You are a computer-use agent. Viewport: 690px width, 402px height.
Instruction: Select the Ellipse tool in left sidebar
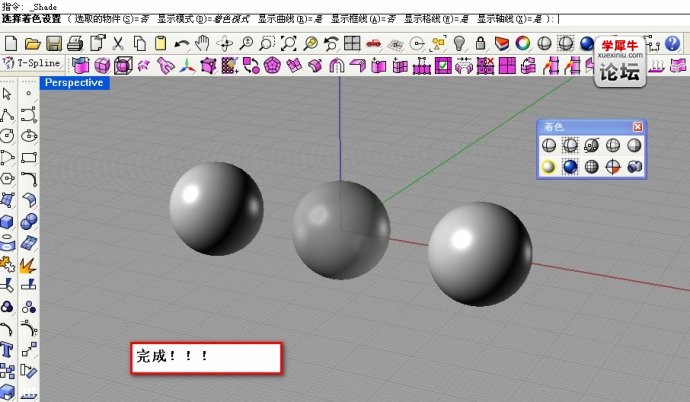(29, 136)
